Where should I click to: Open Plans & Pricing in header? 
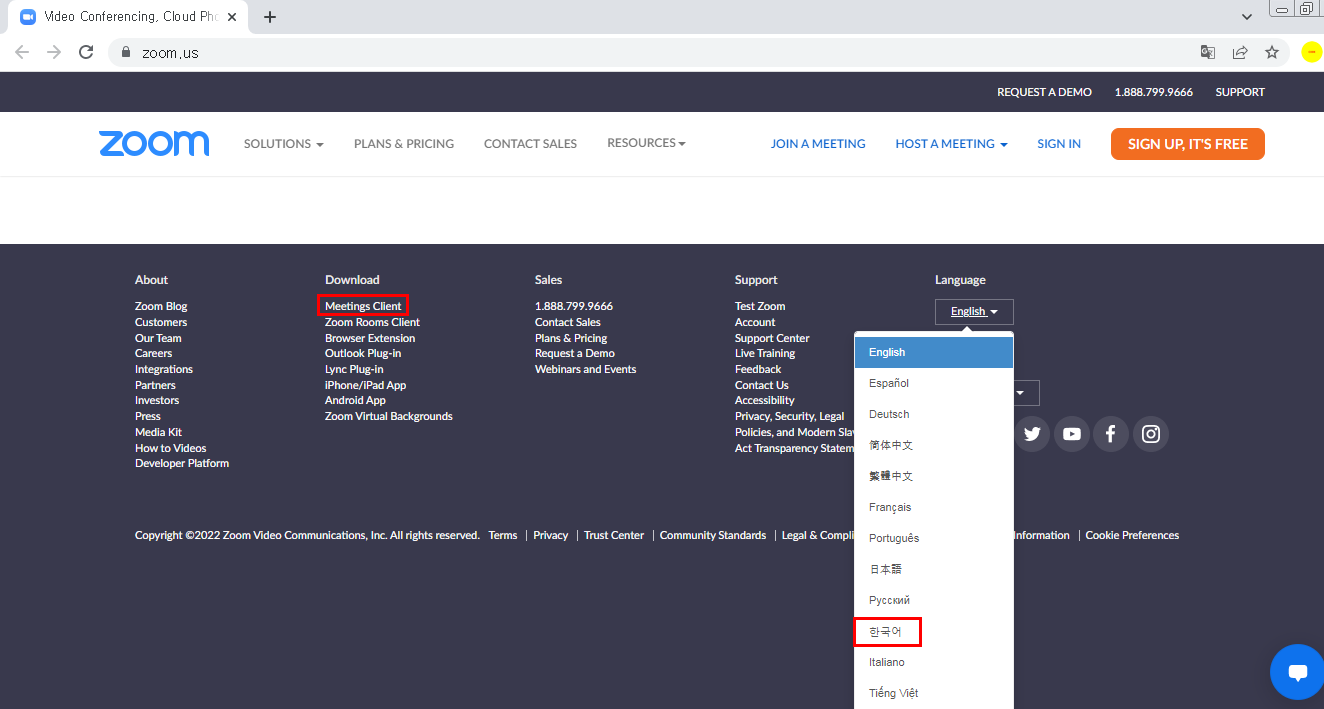(404, 144)
